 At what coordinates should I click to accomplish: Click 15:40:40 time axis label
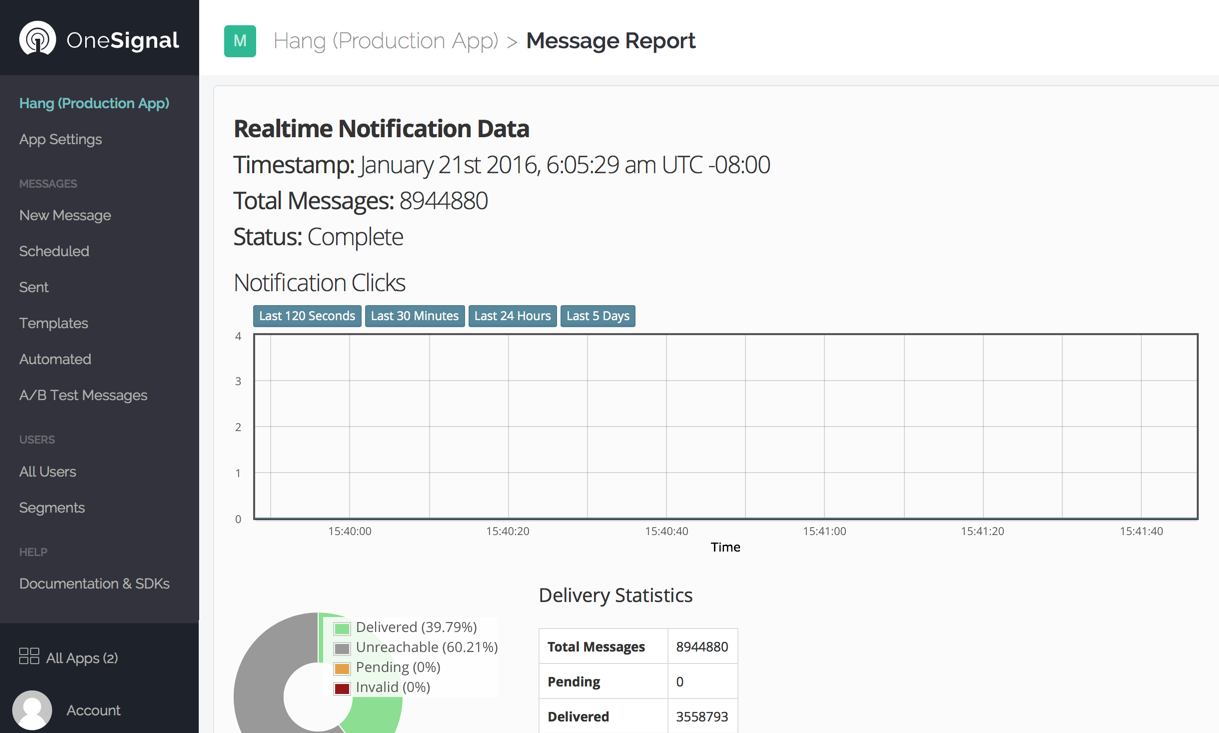pos(667,531)
